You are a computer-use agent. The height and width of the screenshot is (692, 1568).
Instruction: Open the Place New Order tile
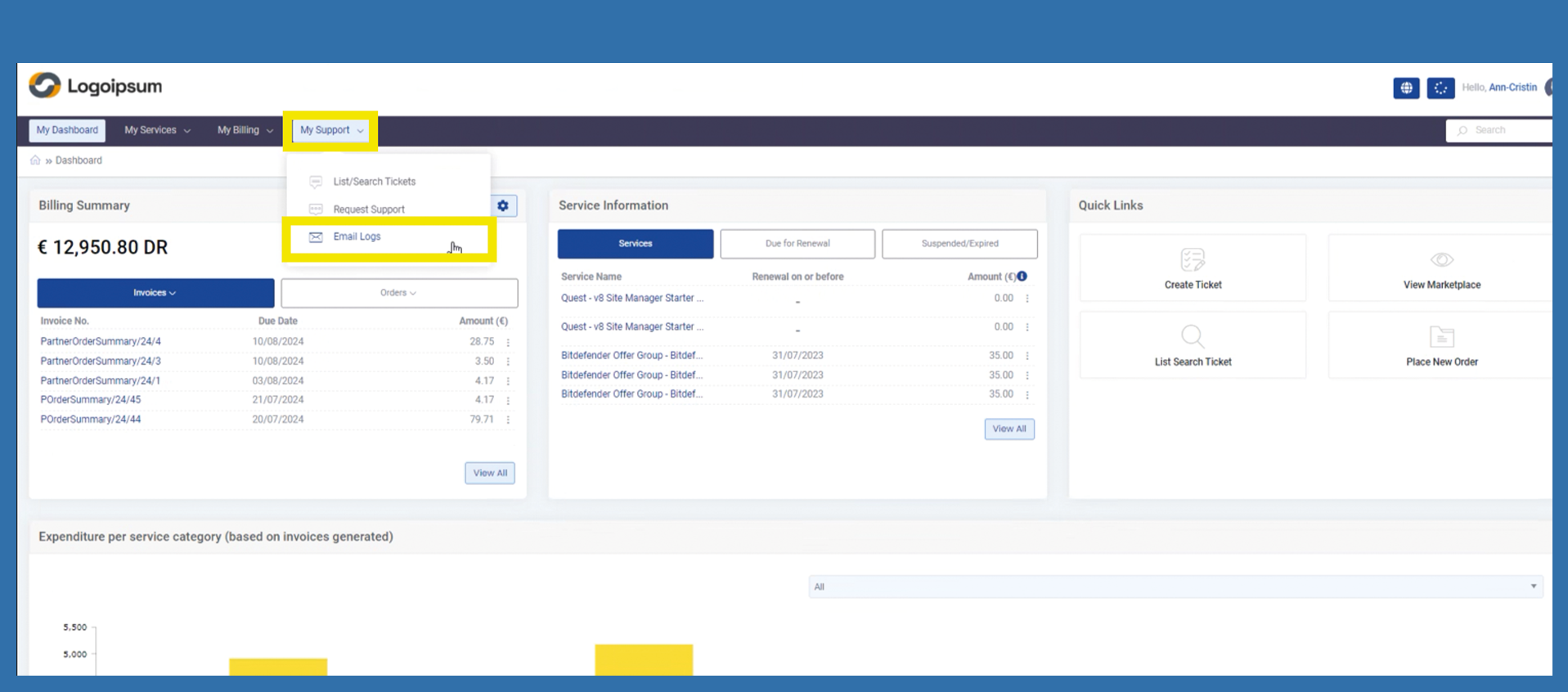1441,344
